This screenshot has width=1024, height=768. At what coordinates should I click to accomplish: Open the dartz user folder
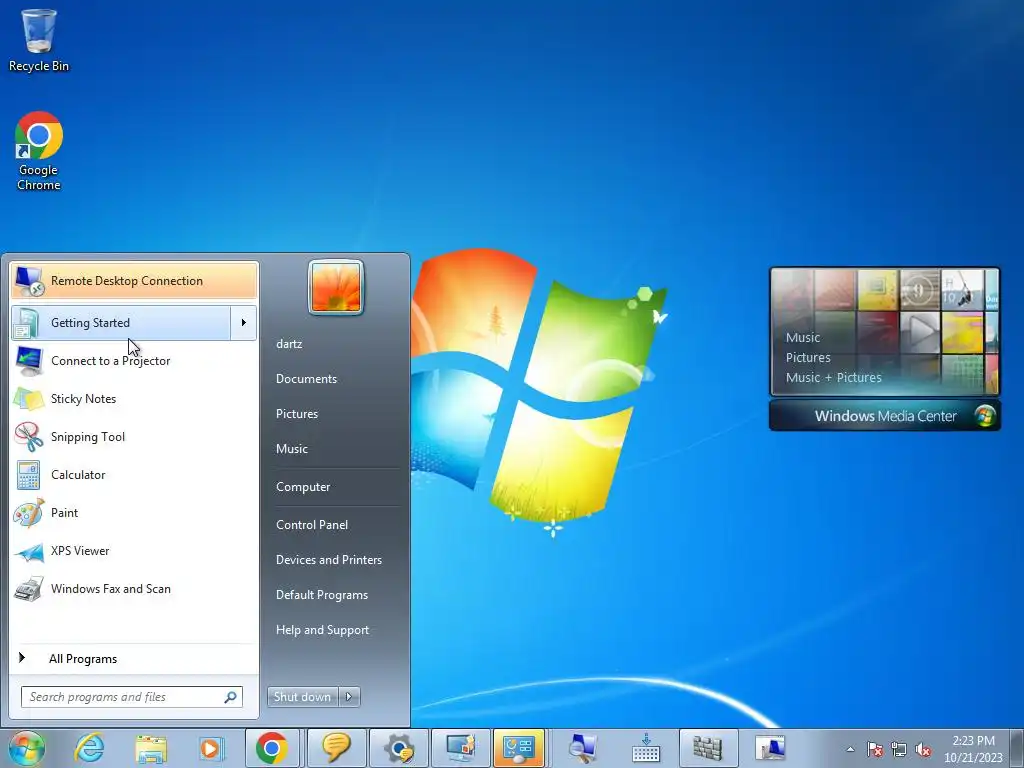(289, 344)
